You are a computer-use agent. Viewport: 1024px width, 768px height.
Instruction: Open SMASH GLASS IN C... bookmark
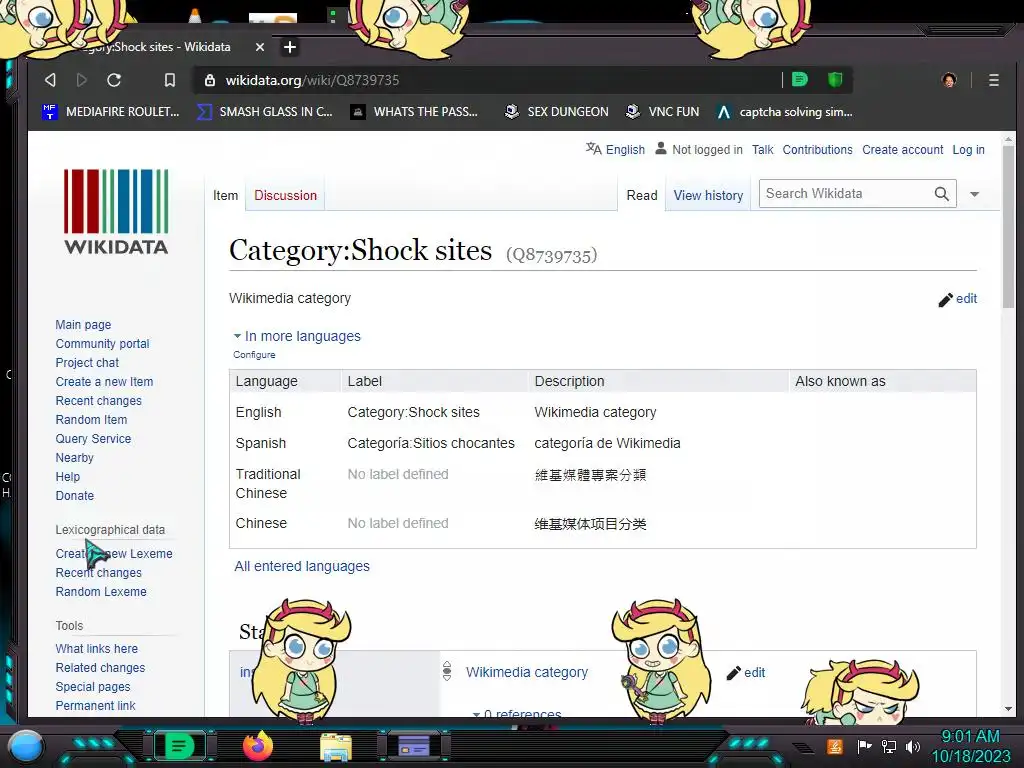[x=265, y=112]
